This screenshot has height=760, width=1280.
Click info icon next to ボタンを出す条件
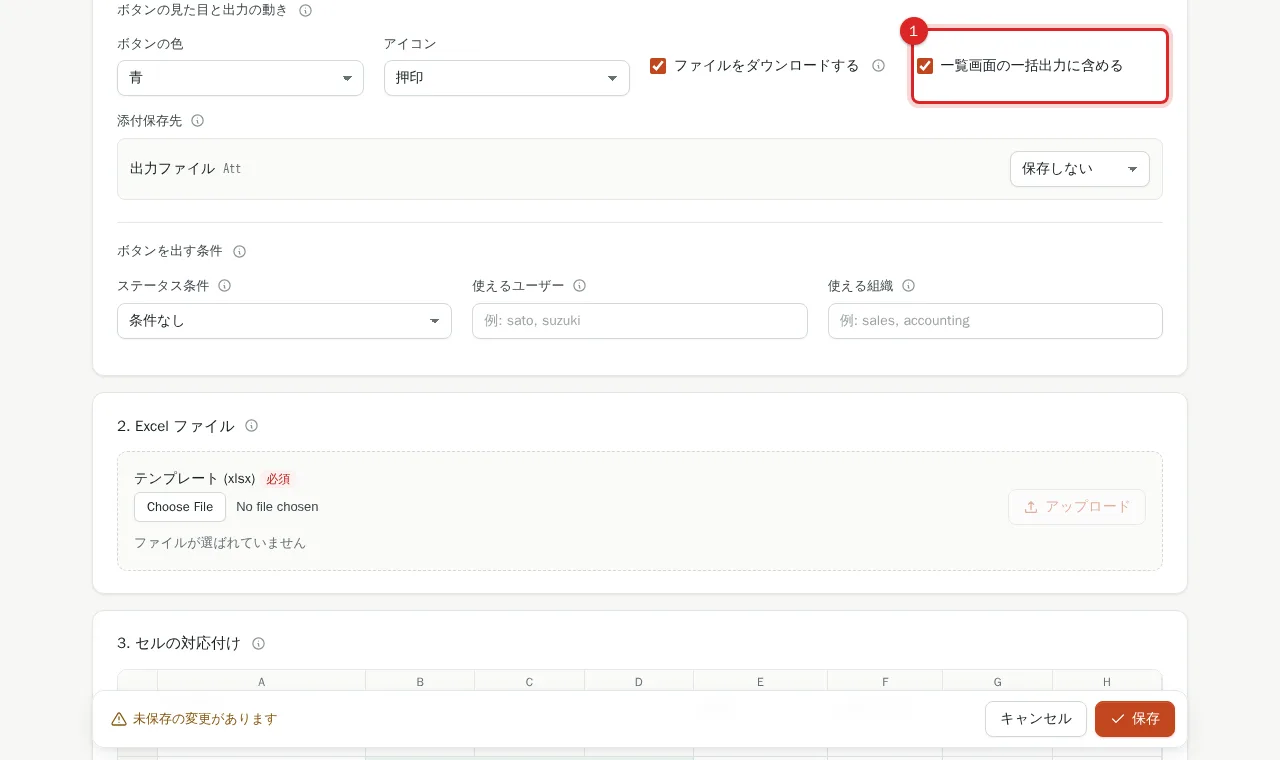pyautogui.click(x=240, y=252)
